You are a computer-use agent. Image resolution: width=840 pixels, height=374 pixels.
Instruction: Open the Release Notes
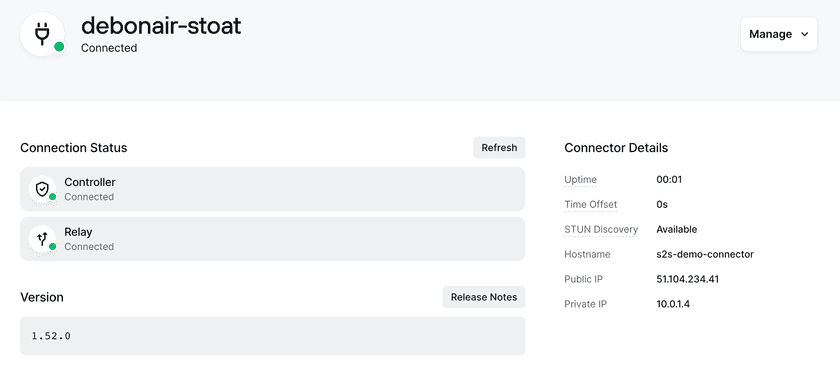tap(484, 297)
